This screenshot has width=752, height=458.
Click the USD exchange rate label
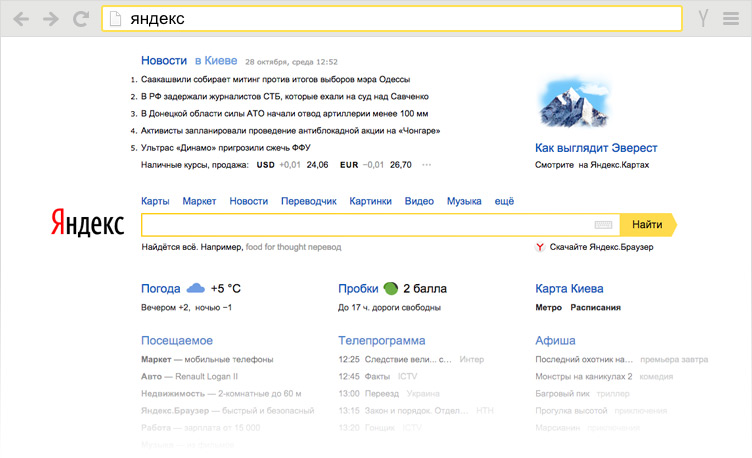pyautogui.click(x=266, y=164)
